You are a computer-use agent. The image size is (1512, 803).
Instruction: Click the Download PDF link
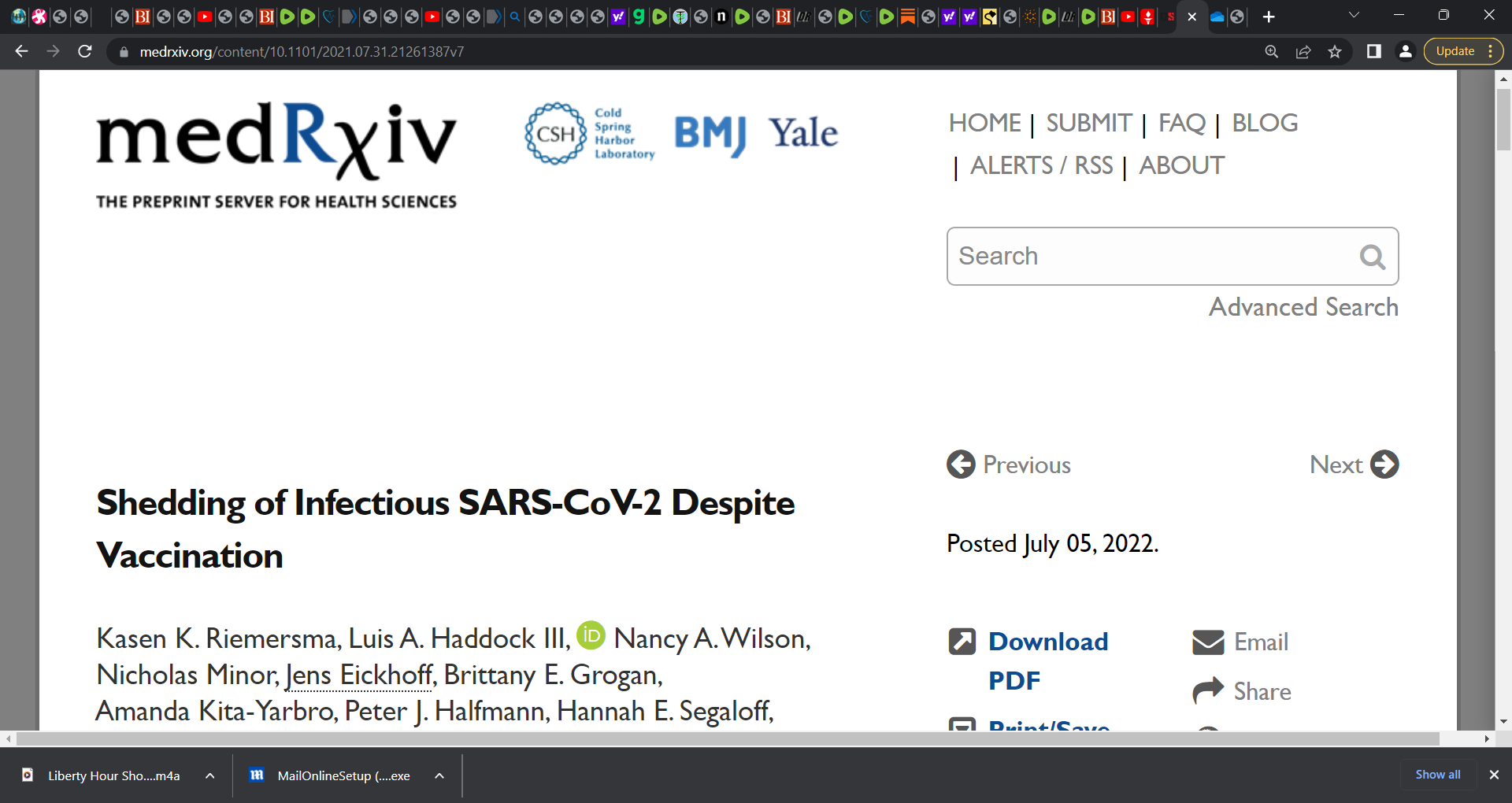click(x=1048, y=661)
